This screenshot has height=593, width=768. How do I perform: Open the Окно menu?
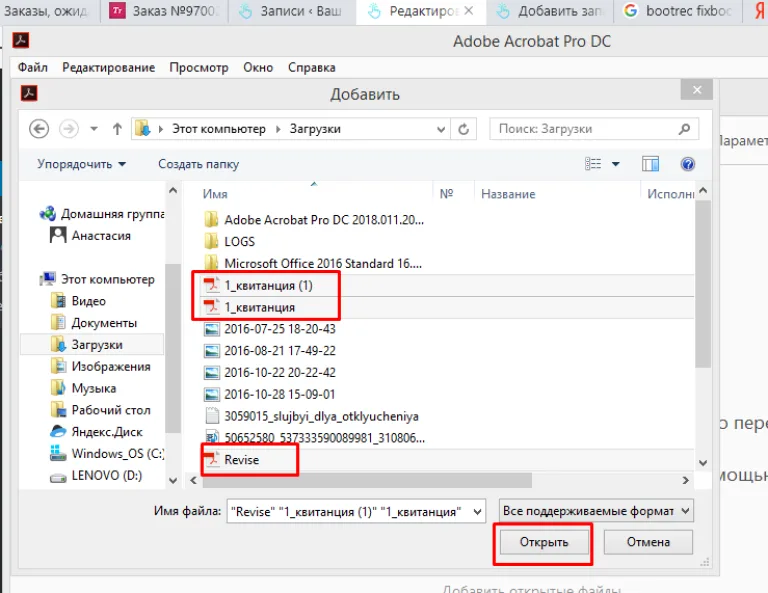tap(258, 67)
